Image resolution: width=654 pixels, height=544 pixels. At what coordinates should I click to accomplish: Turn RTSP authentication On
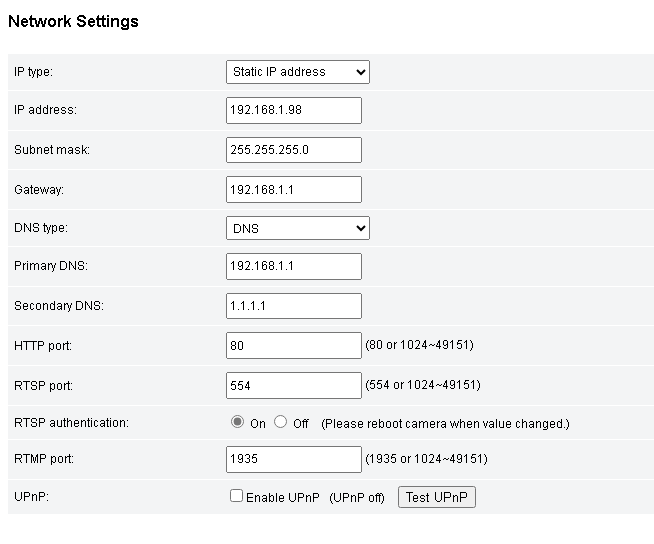click(x=237, y=422)
